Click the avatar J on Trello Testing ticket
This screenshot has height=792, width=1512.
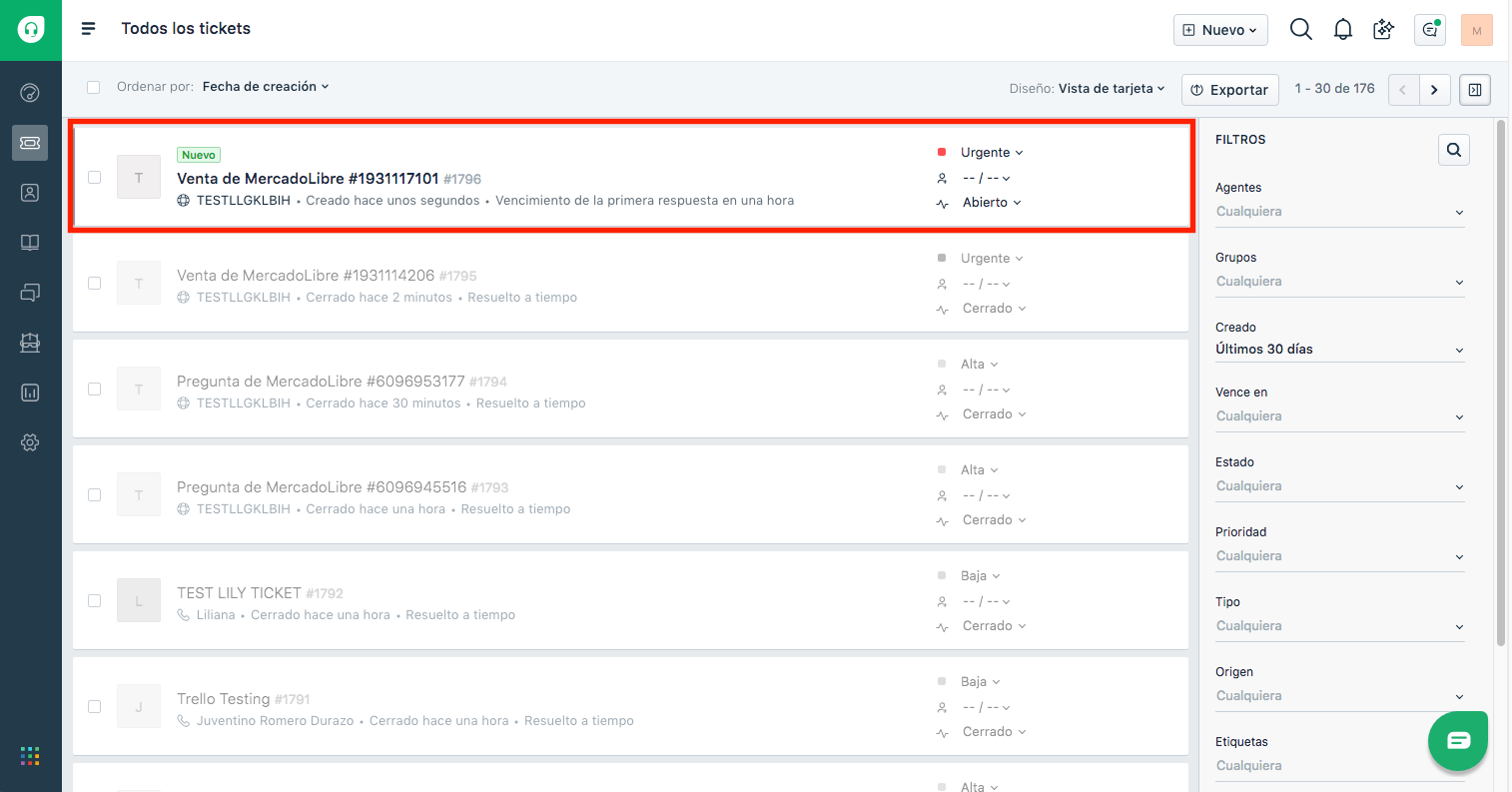click(139, 707)
